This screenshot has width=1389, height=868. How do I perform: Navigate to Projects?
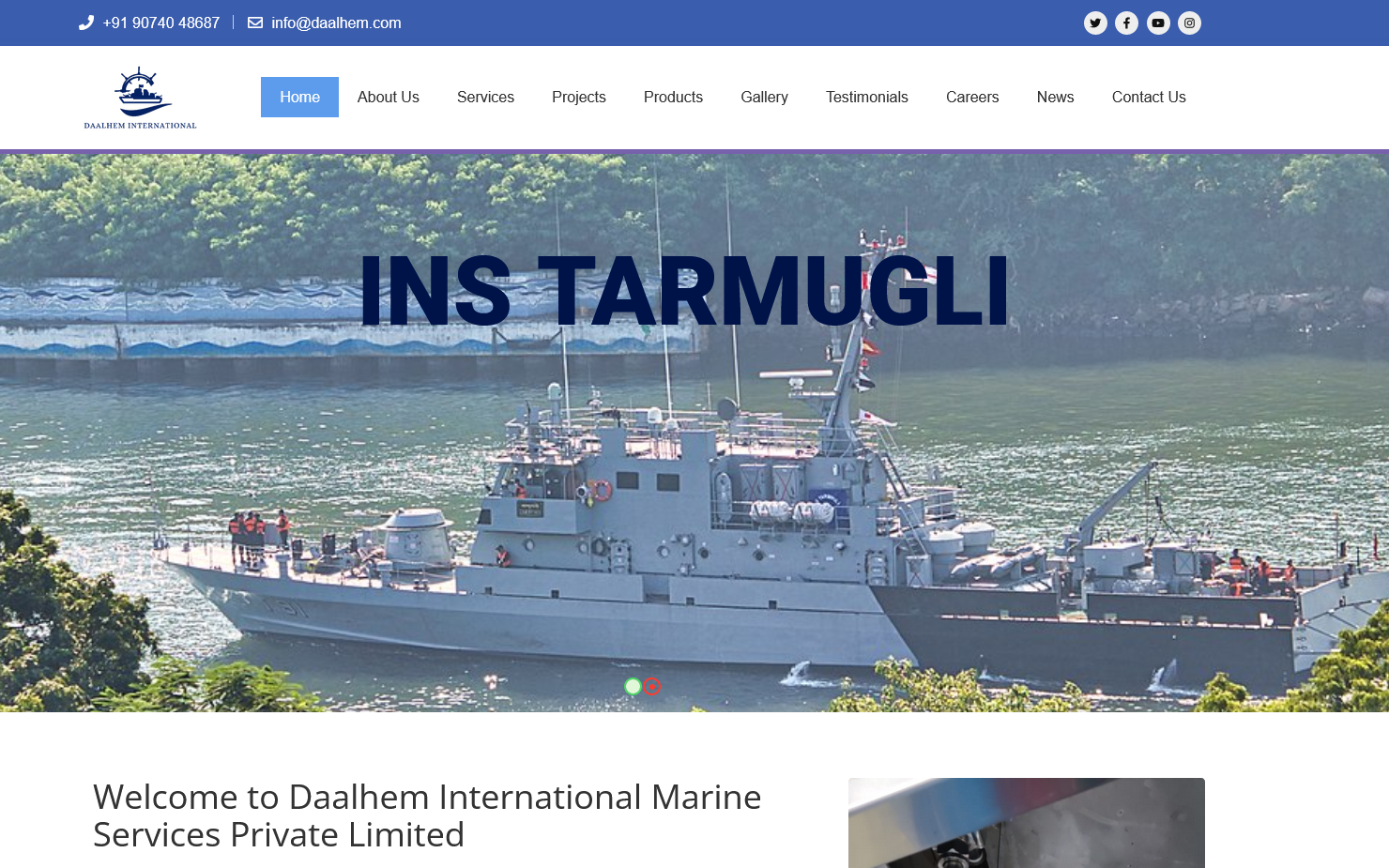579,97
